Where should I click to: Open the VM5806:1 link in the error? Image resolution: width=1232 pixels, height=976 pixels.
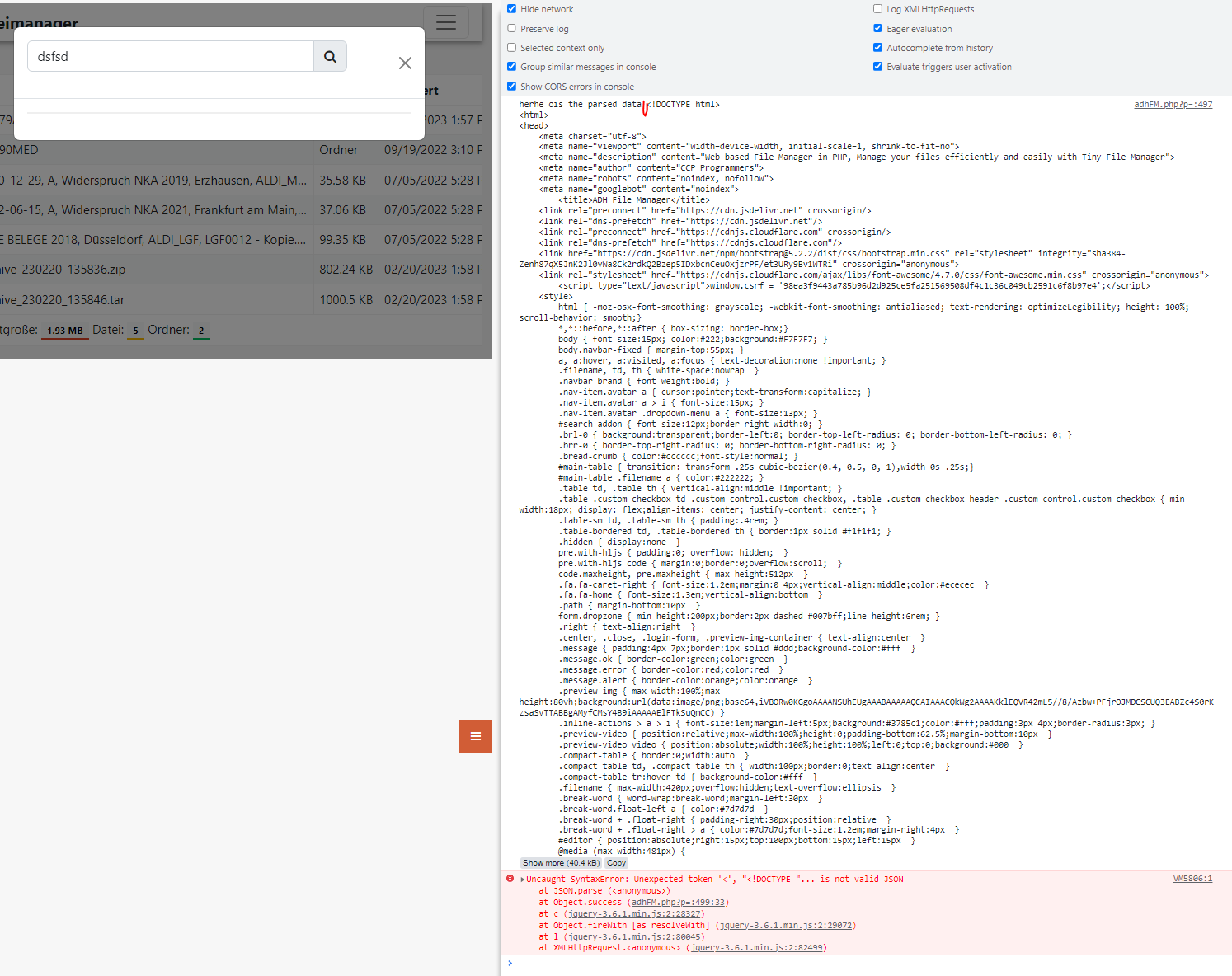[1192, 879]
